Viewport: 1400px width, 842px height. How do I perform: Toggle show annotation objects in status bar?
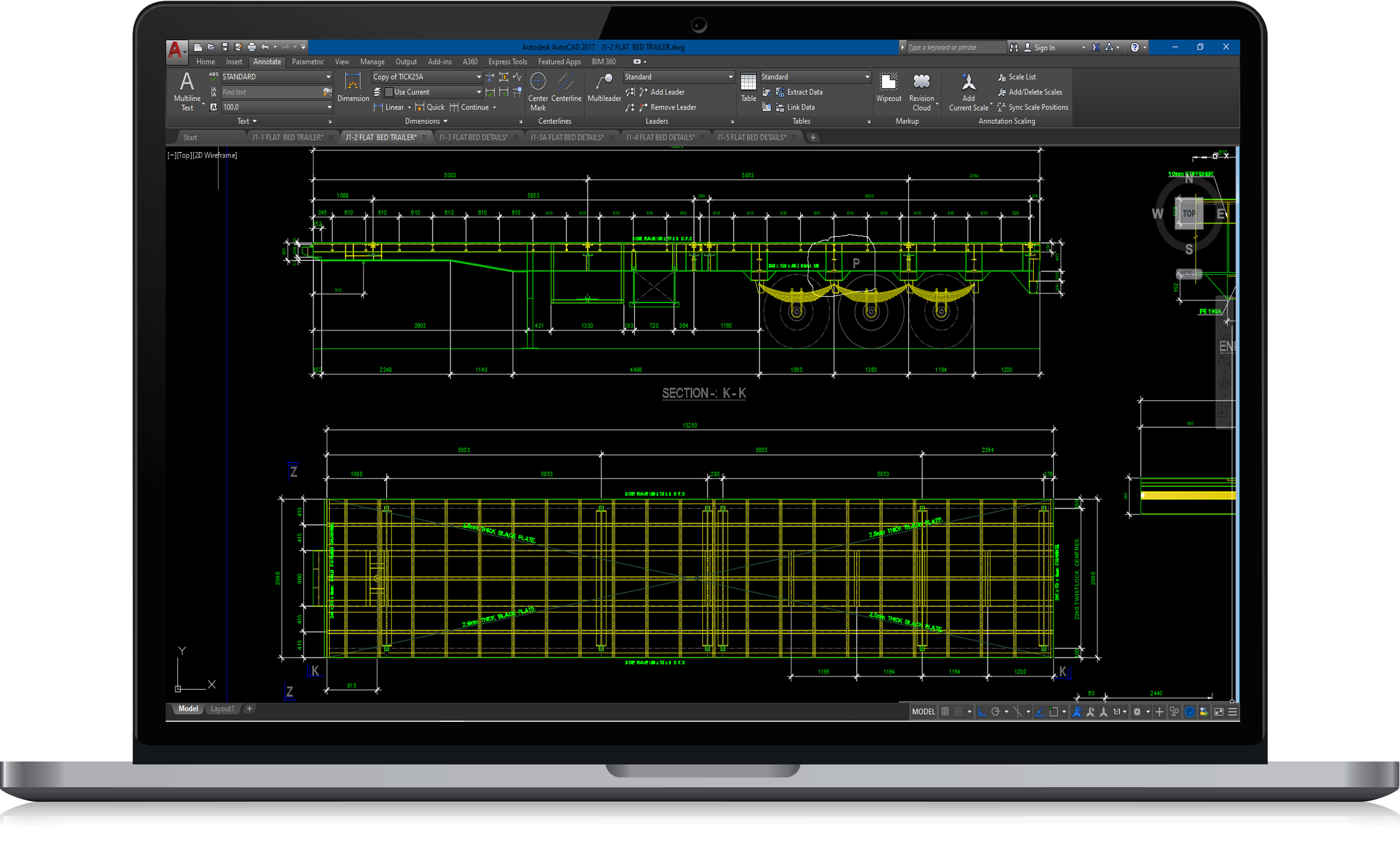pyautogui.click(x=1077, y=711)
